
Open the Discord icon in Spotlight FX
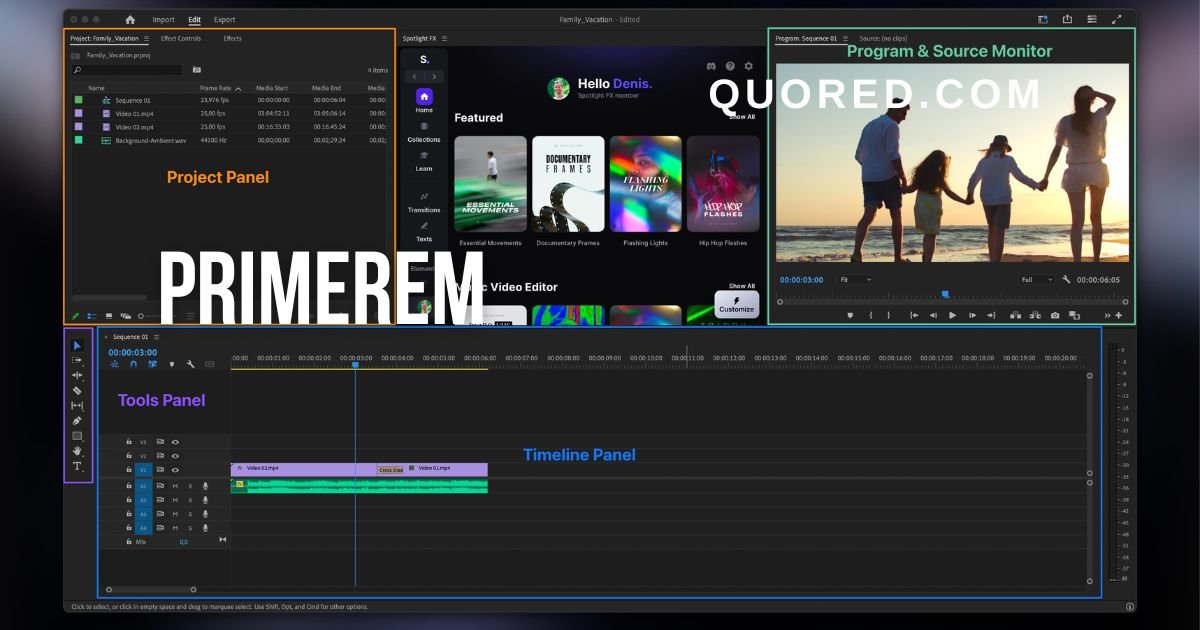click(711, 66)
